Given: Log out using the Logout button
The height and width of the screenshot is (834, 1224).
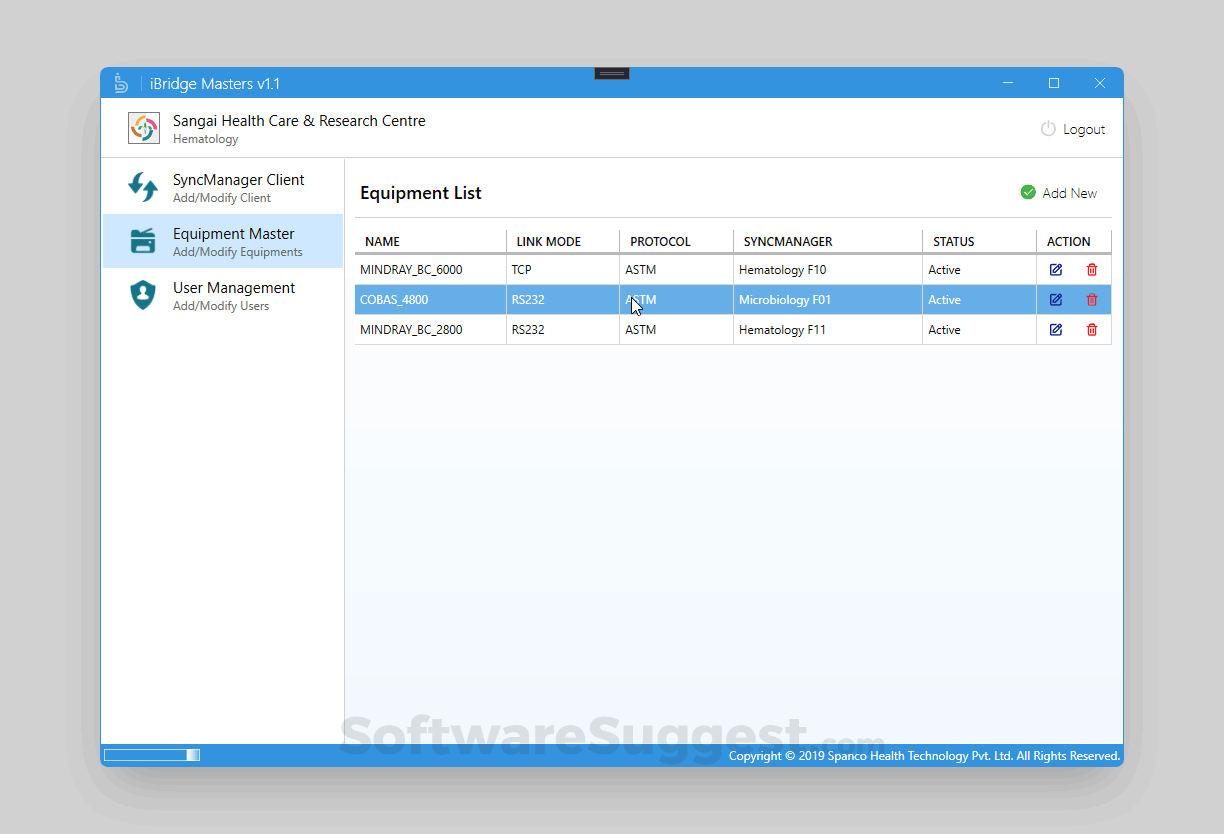Looking at the screenshot, I should click(1073, 129).
